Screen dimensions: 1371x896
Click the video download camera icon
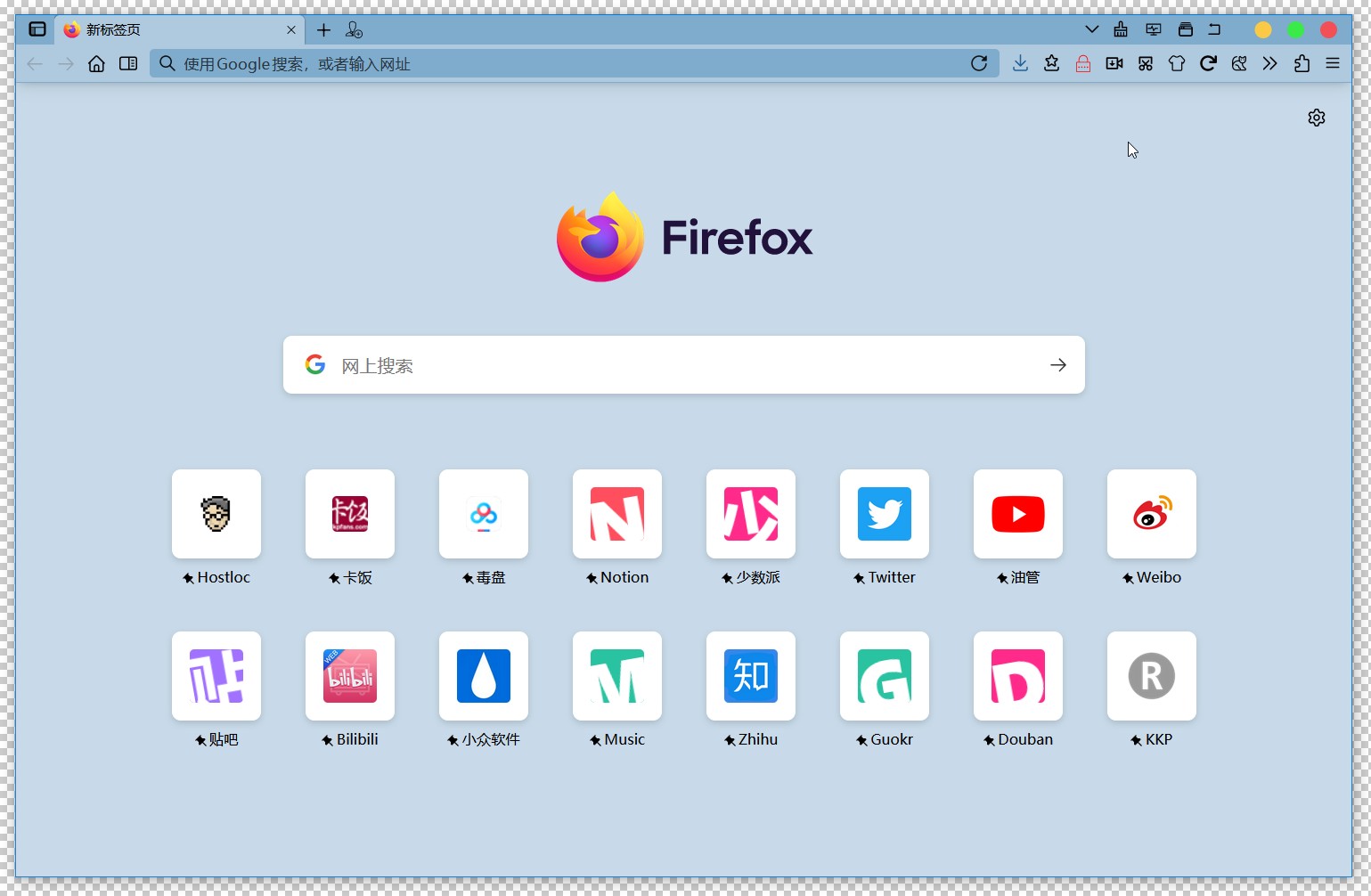click(1114, 63)
